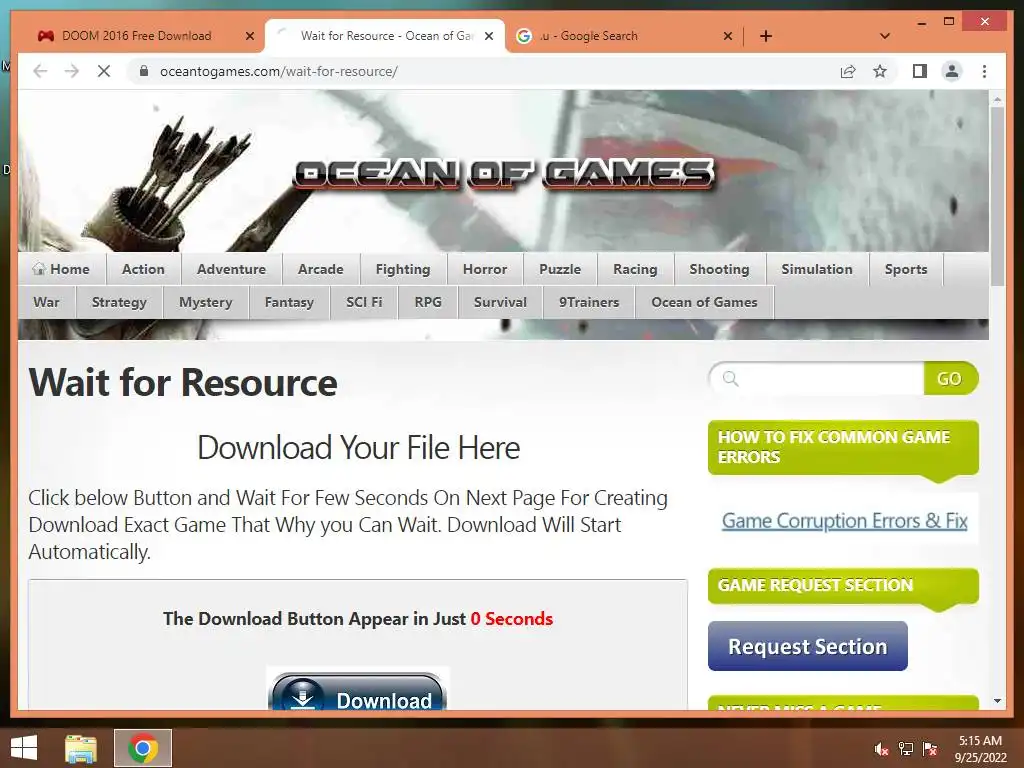Click the network tray icon
This screenshot has height=768, width=1024.
(x=906, y=749)
